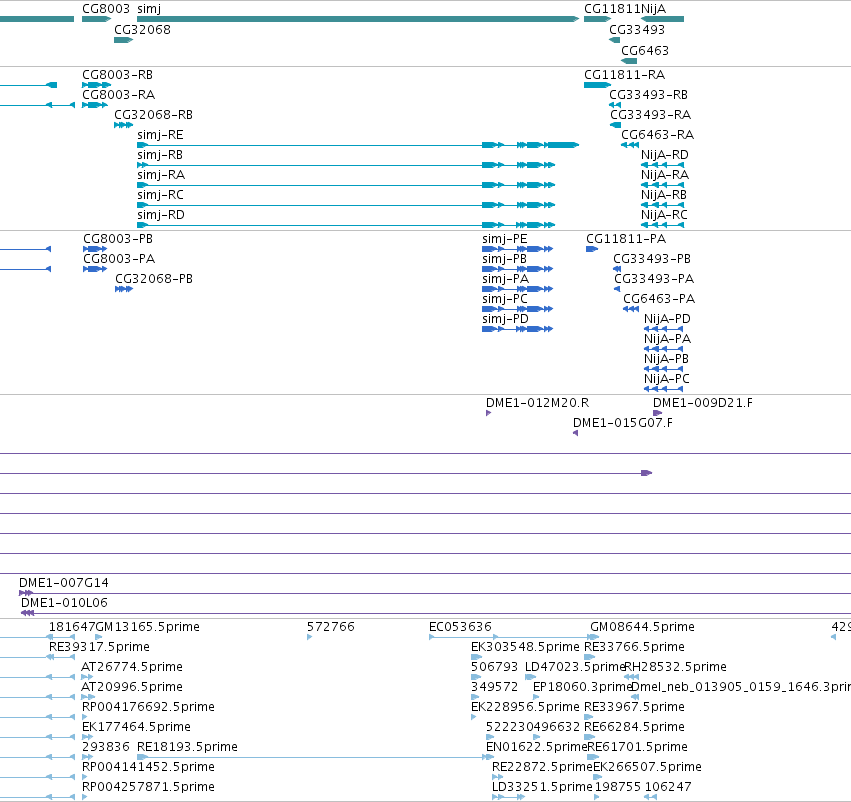Click the CG33493 gene glyph

(x=614, y=40)
